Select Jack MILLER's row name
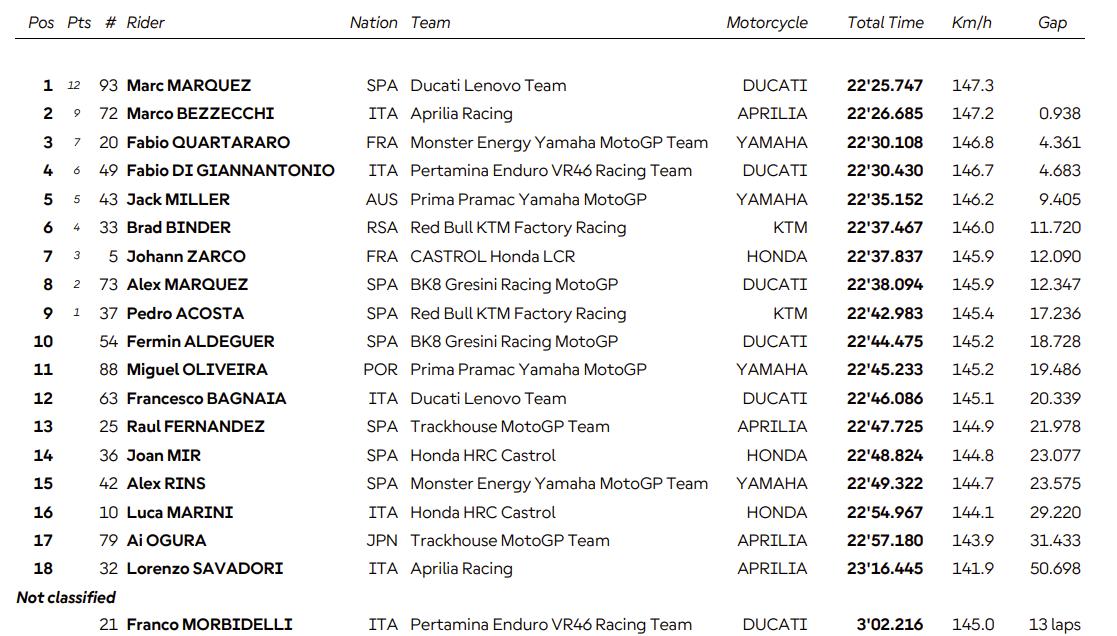1117x636 pixels. [x=178, y=199]
